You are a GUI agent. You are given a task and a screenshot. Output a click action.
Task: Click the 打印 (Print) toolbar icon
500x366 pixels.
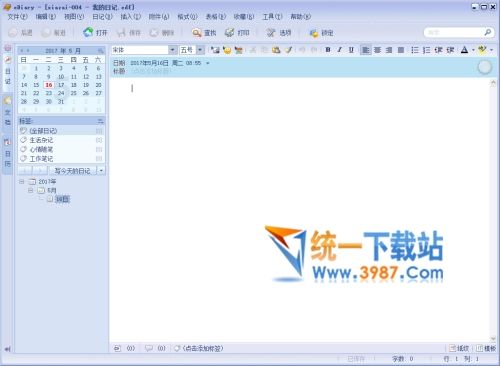[x=229, y=32]
